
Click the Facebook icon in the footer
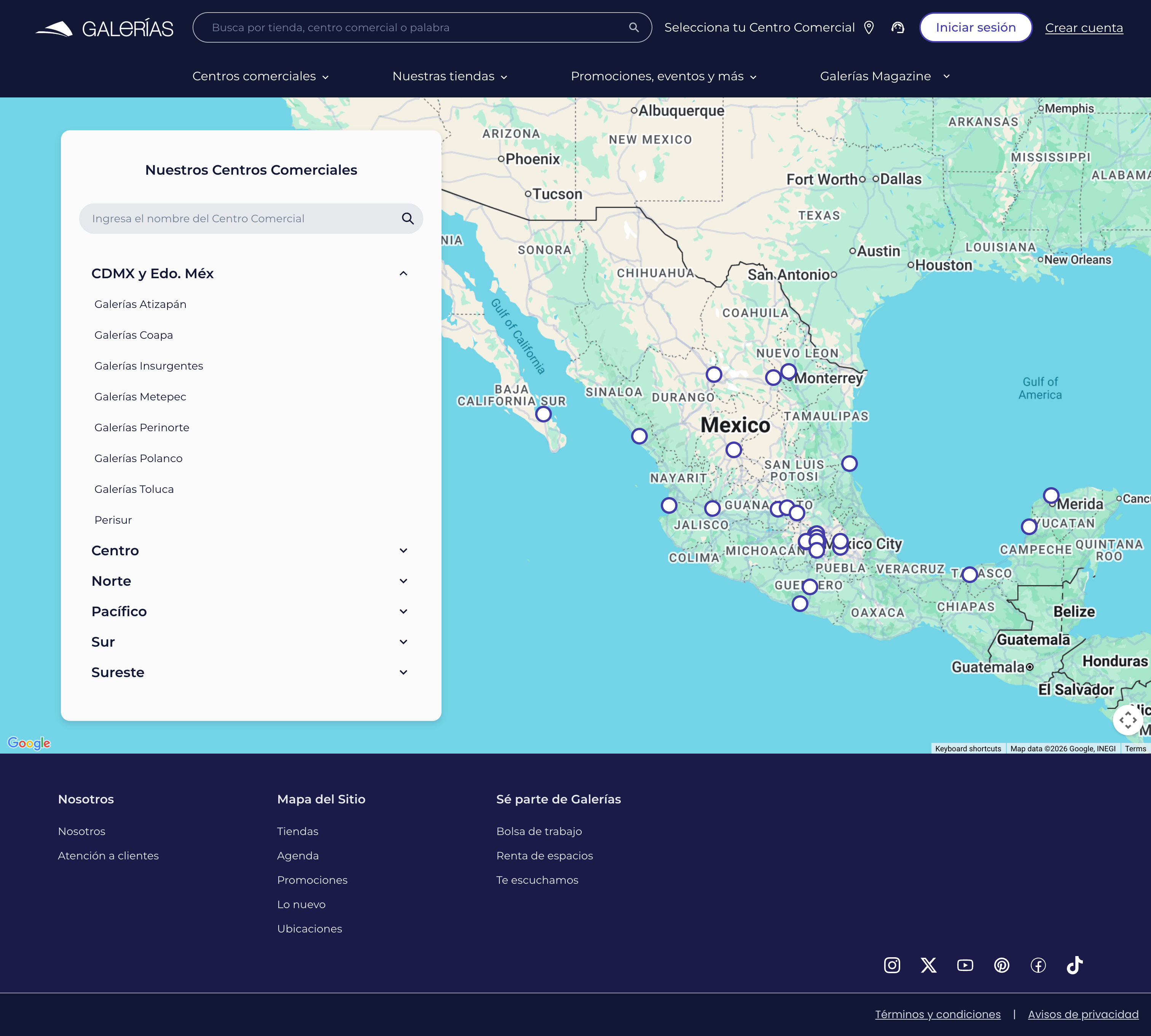click(x=1038, y=965)
